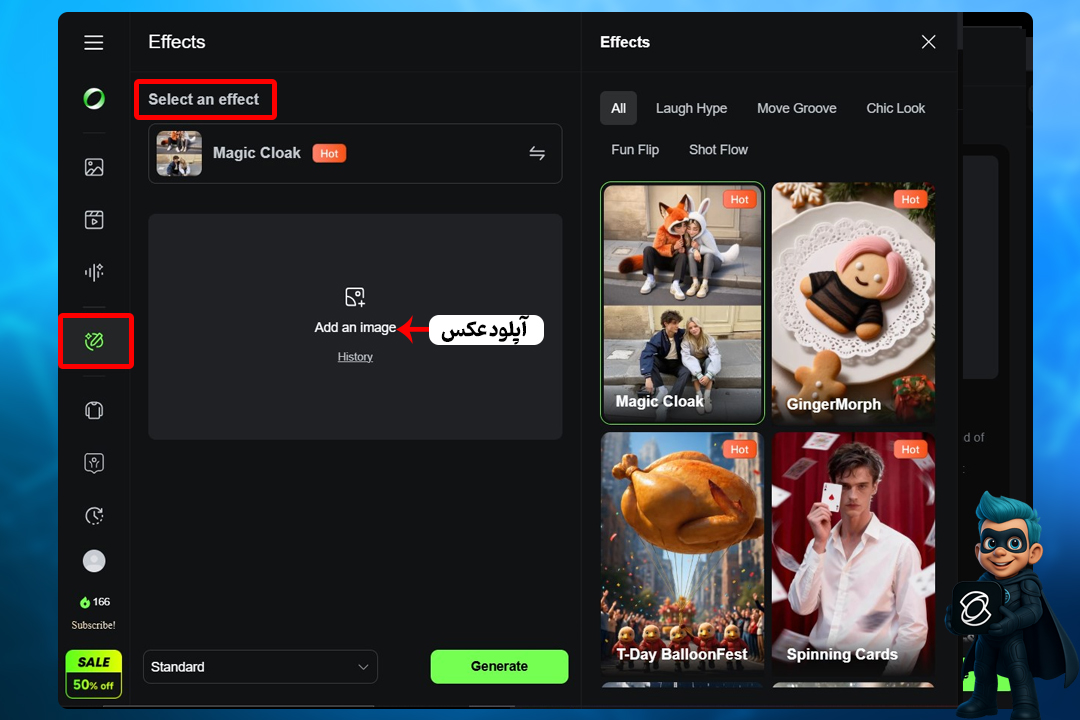Open the history clock sidebar icon
1080x720 pixels.
point(94,515)
